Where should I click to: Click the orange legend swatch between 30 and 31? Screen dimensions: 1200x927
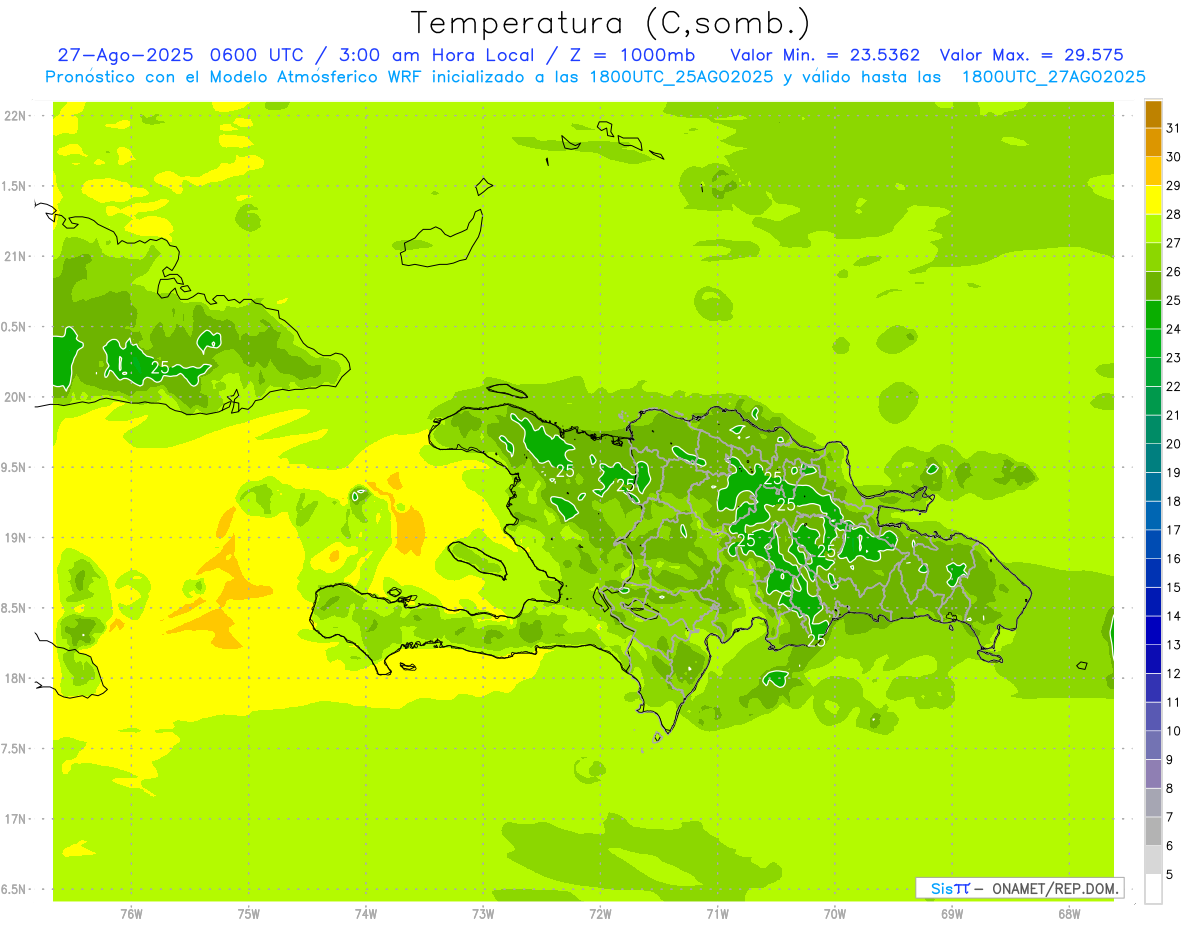[1153, 142]
